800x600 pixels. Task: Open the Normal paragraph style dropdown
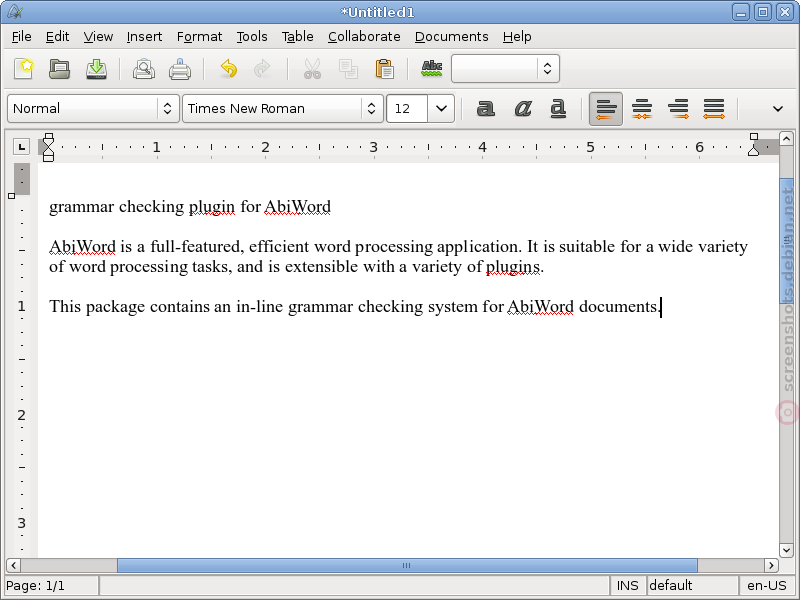click(93, 108)
